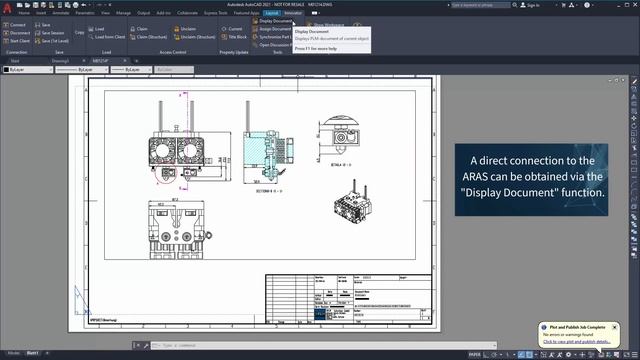Open the Insert ribbon tab
Image resolution: width=640 pixels, height=360 pixels.
(41, 13)
